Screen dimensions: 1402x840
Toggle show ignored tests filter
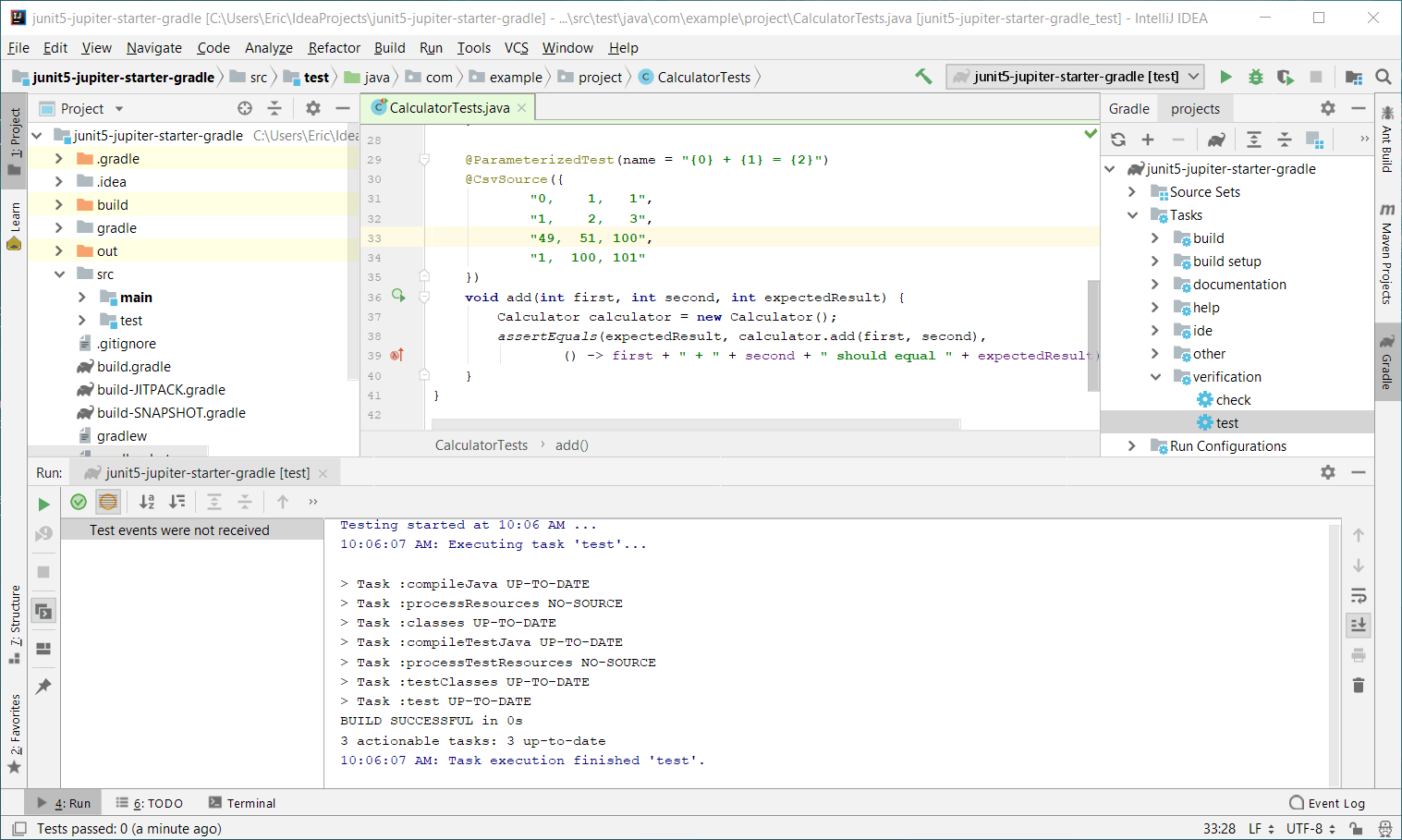[108, 502]
